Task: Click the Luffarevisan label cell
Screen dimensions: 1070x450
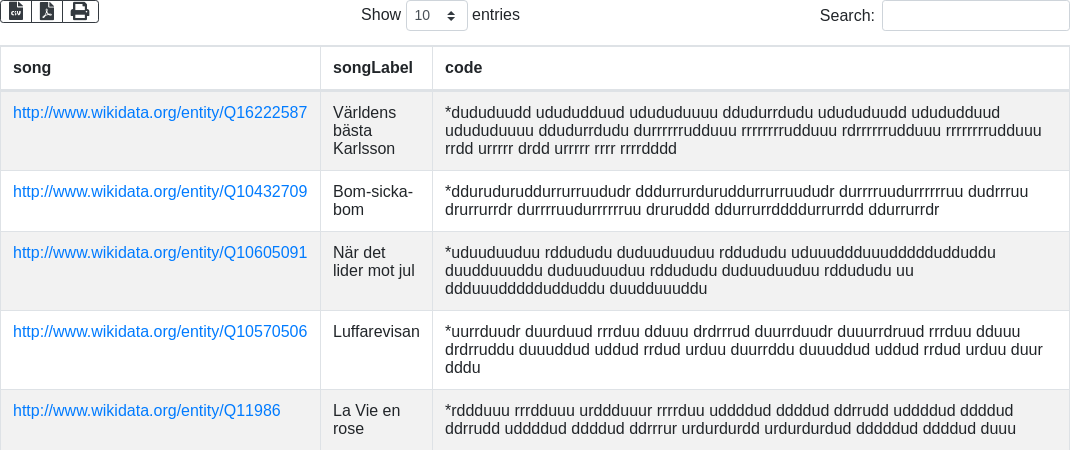Action: (376, 332)
